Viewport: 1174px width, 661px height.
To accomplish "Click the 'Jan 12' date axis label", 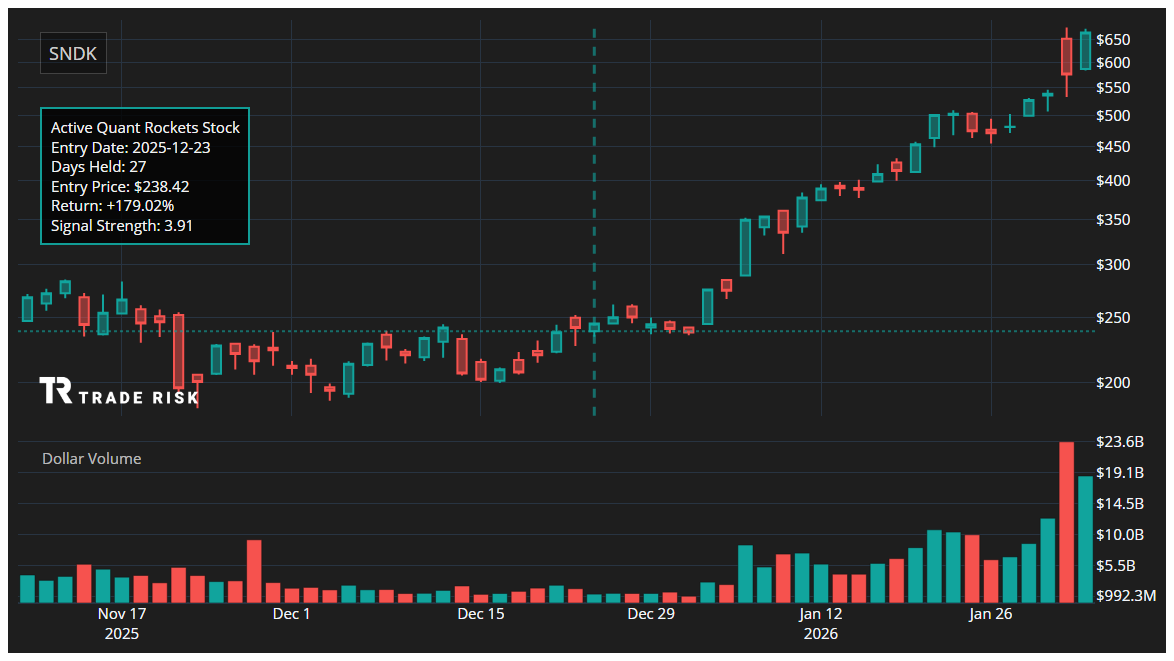I will (x=821, y=614).
